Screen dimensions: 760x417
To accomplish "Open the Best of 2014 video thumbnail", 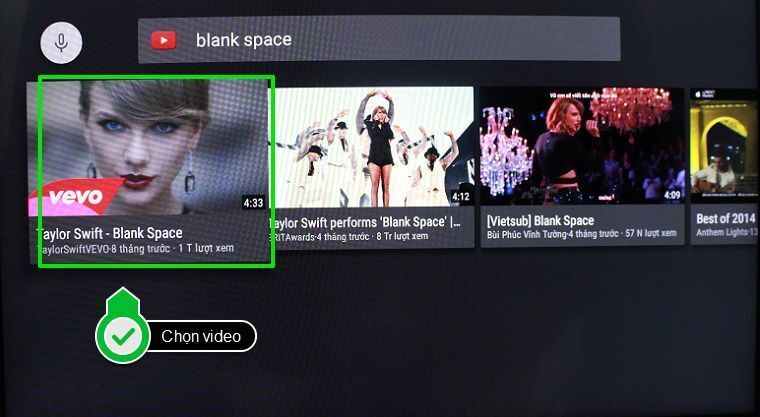I will [x=725, y=145].
